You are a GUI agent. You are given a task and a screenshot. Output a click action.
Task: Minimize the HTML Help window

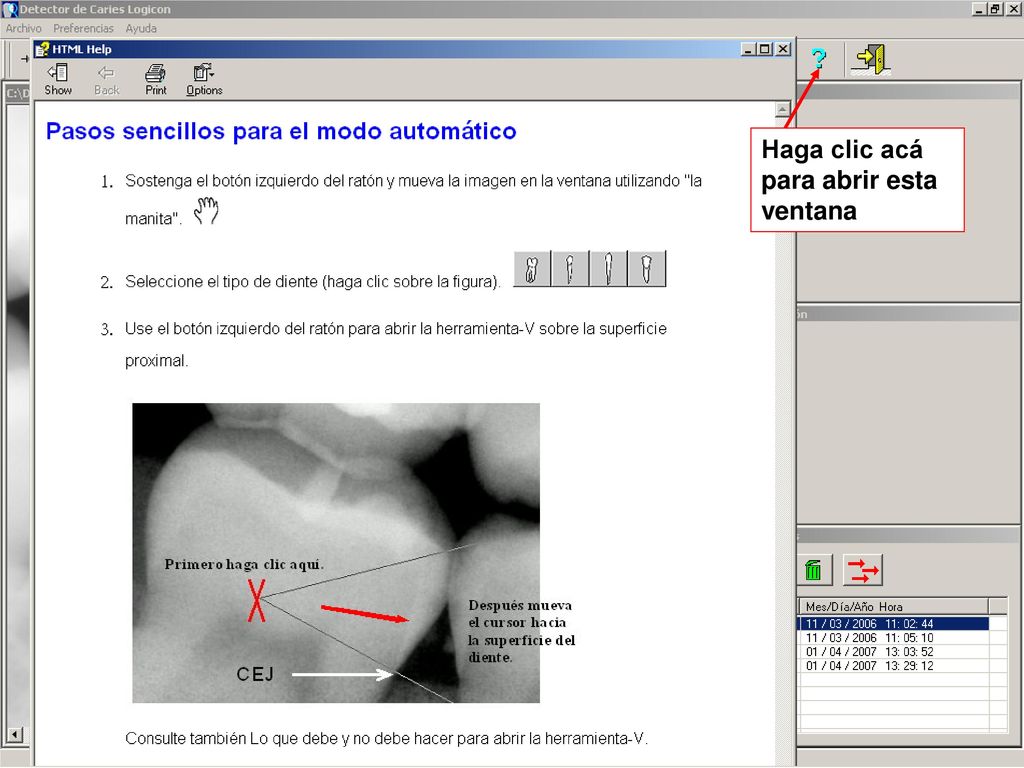tap(749, 49)
